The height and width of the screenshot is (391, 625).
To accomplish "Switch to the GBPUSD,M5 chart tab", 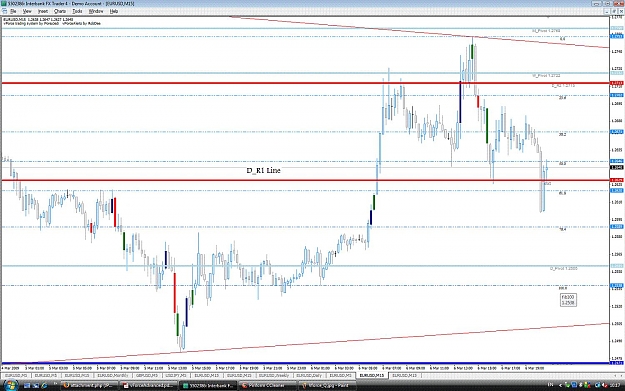I will click(x=147, y=375).
